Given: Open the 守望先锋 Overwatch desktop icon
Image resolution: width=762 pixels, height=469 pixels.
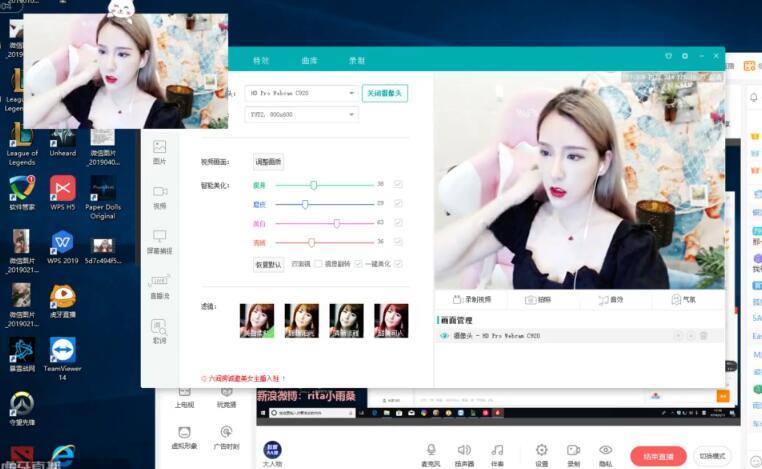Looking at the screenshot, I should tap(22, 408).
